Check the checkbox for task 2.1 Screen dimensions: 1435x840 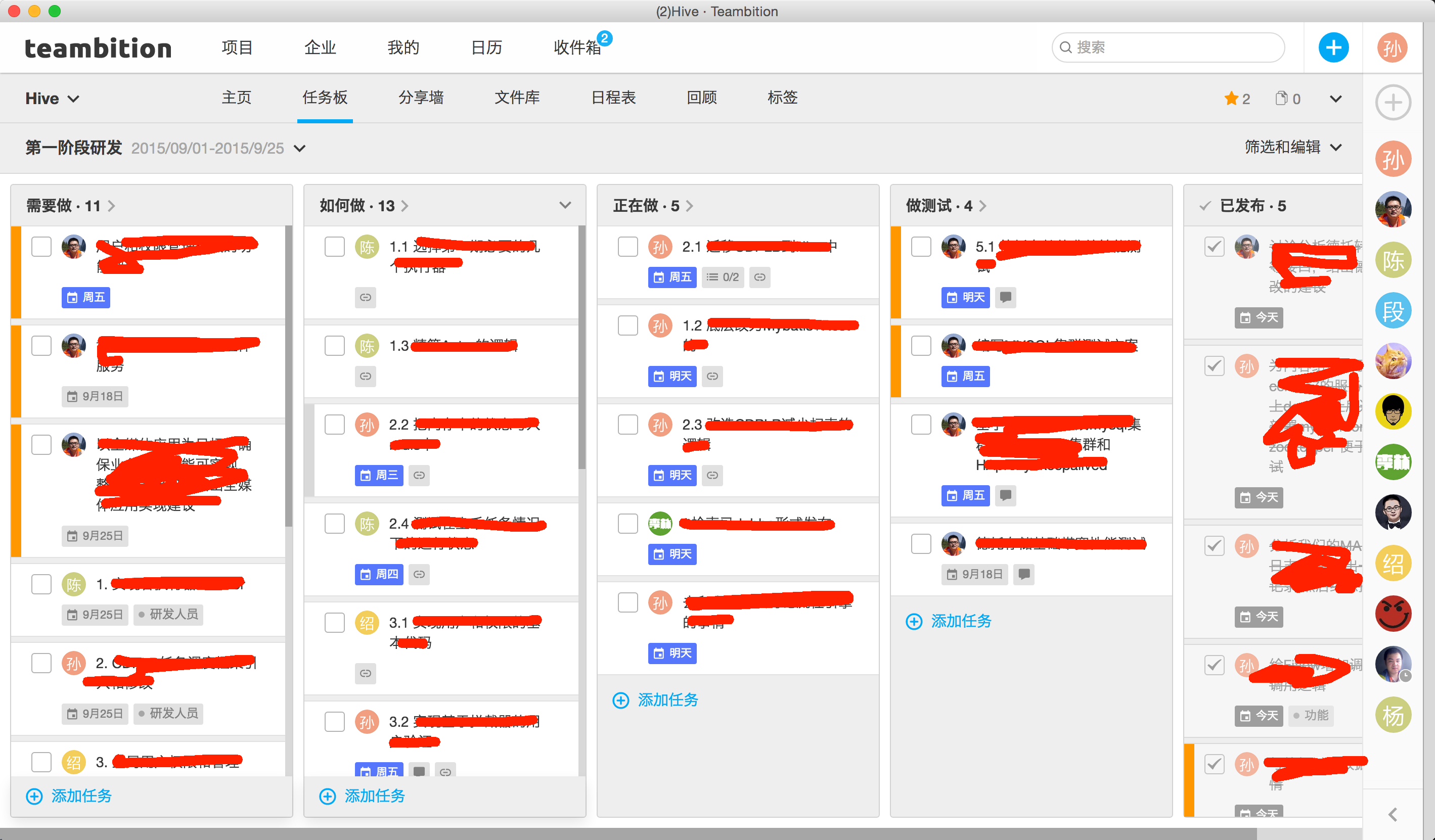627,247
